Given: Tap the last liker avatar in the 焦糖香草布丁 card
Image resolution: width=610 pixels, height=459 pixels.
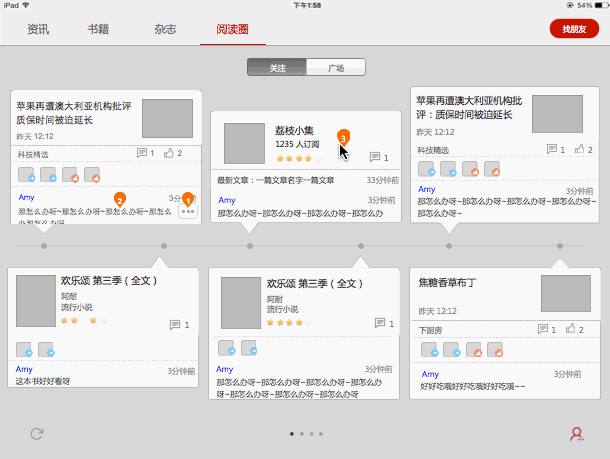Looking at the screenshot, I should [495, 349].
